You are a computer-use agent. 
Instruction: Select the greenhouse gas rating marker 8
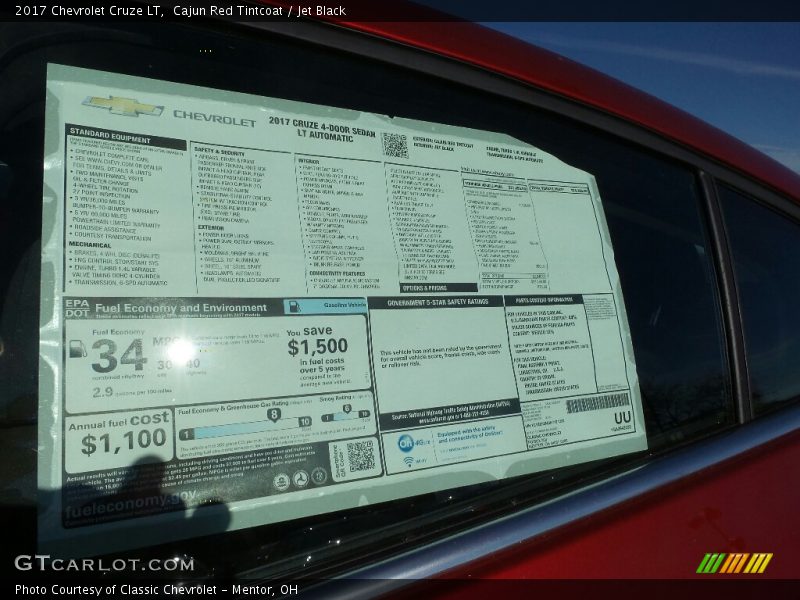coord(274,414)
